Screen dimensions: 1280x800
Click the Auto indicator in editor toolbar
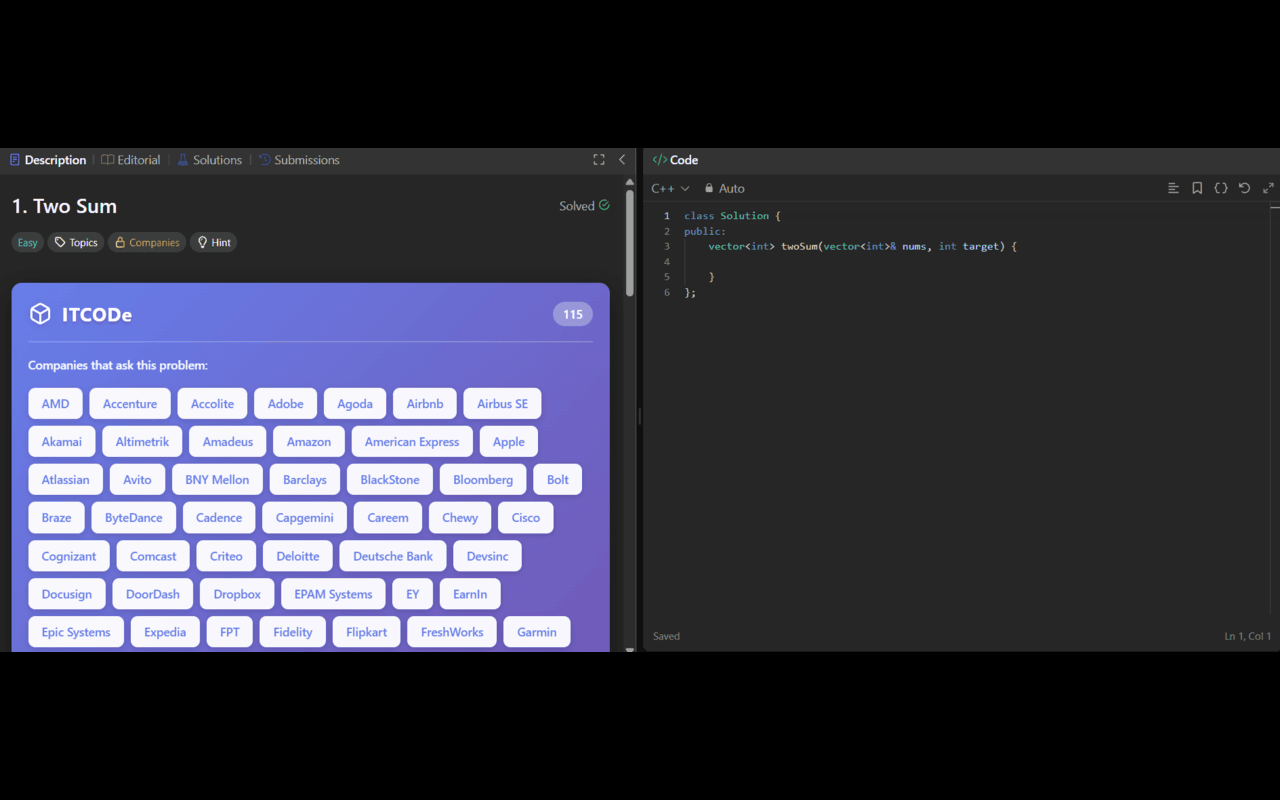(x=724, y=188)
